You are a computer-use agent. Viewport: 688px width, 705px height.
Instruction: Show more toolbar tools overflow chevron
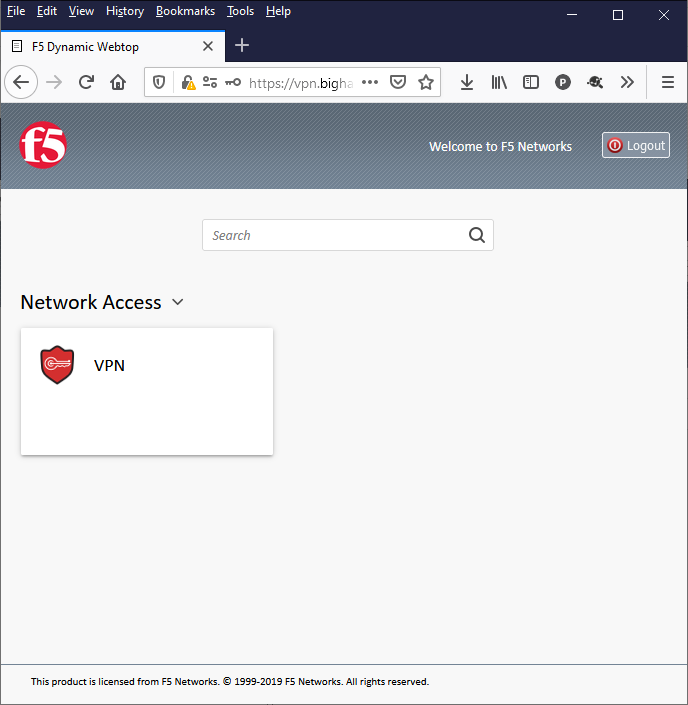(627, 82)
